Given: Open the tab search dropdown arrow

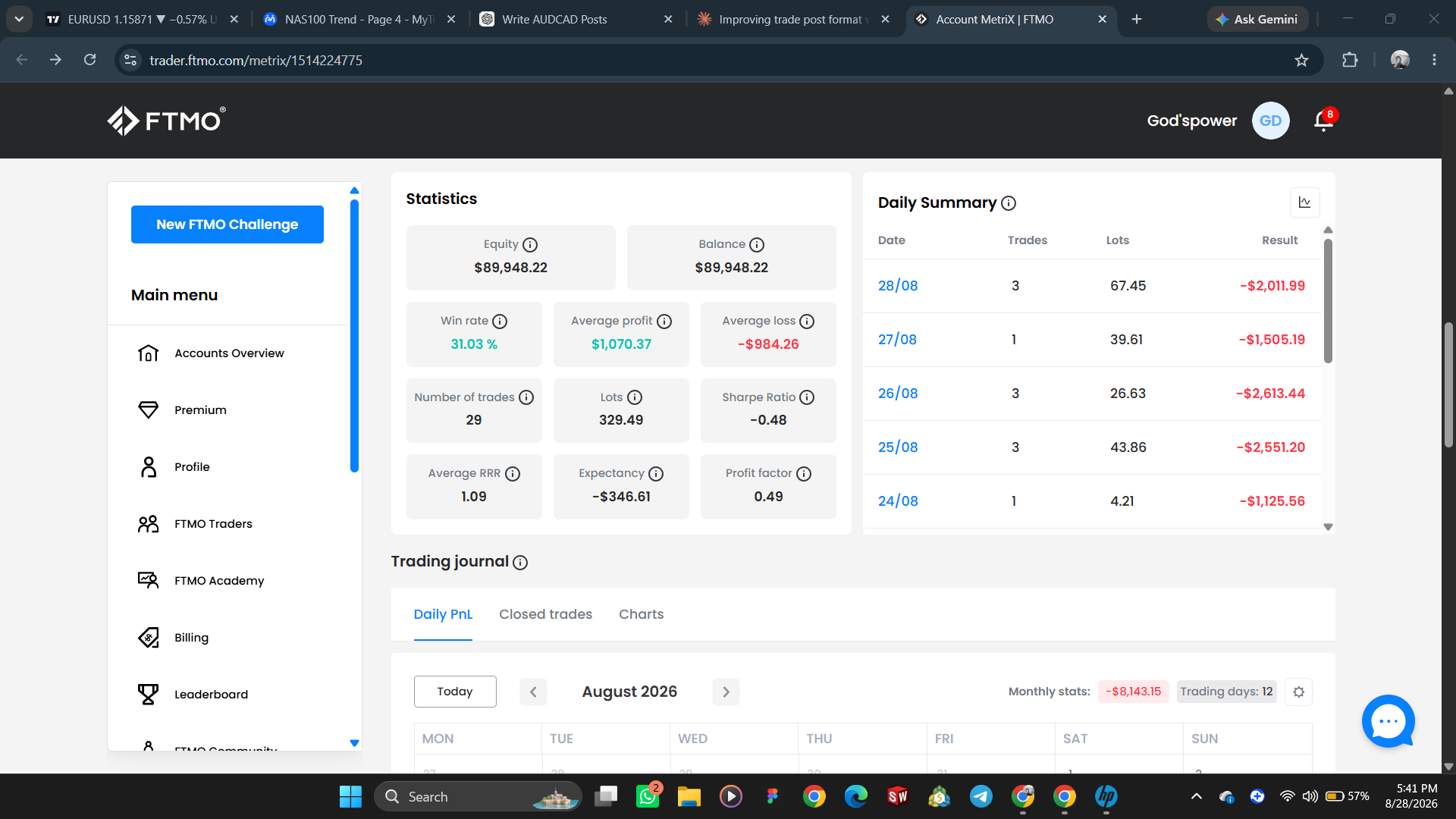Looking at the screenshot, I should pyautogui.click(x=19, y=19).
